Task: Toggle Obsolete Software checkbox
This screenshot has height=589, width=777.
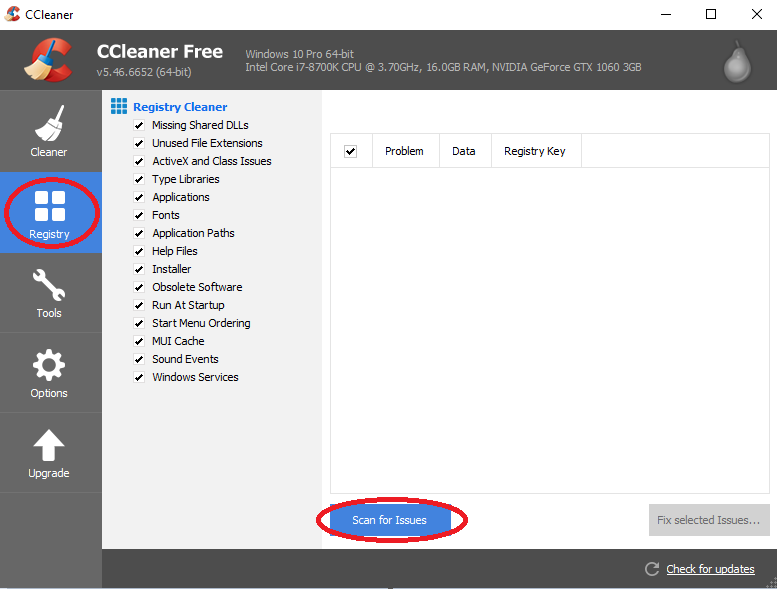Action: click(139, 287)
